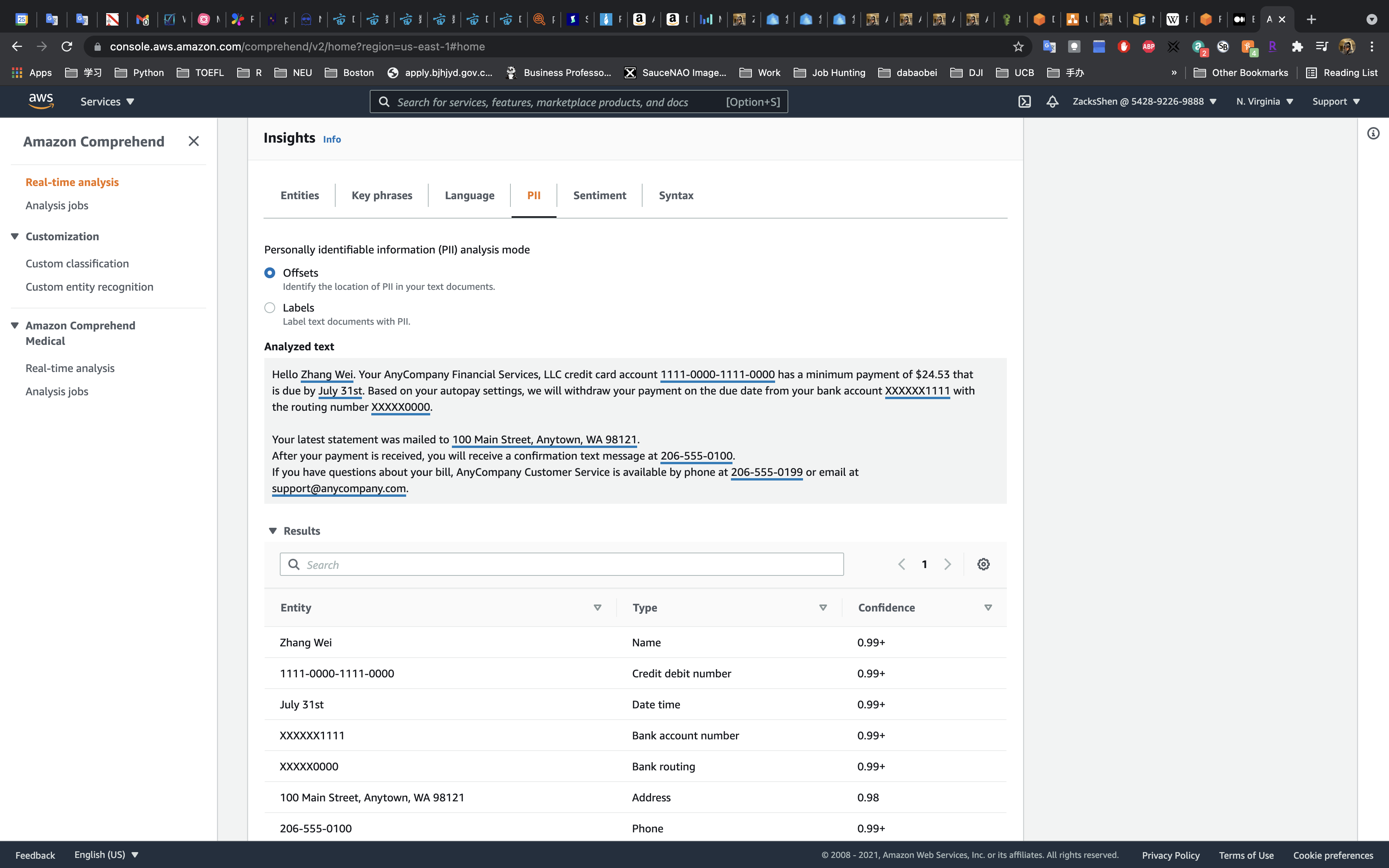
Task: Close the Amazon Comprehend sidebar
Action: point(193,141)
